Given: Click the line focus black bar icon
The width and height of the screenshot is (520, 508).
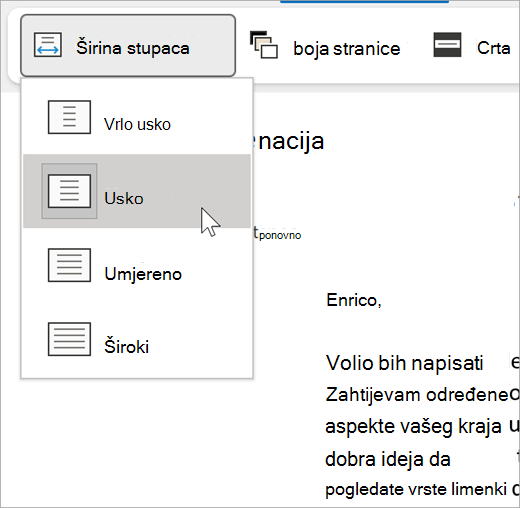Looking at the screenshot, I should [x=447, y=44].
